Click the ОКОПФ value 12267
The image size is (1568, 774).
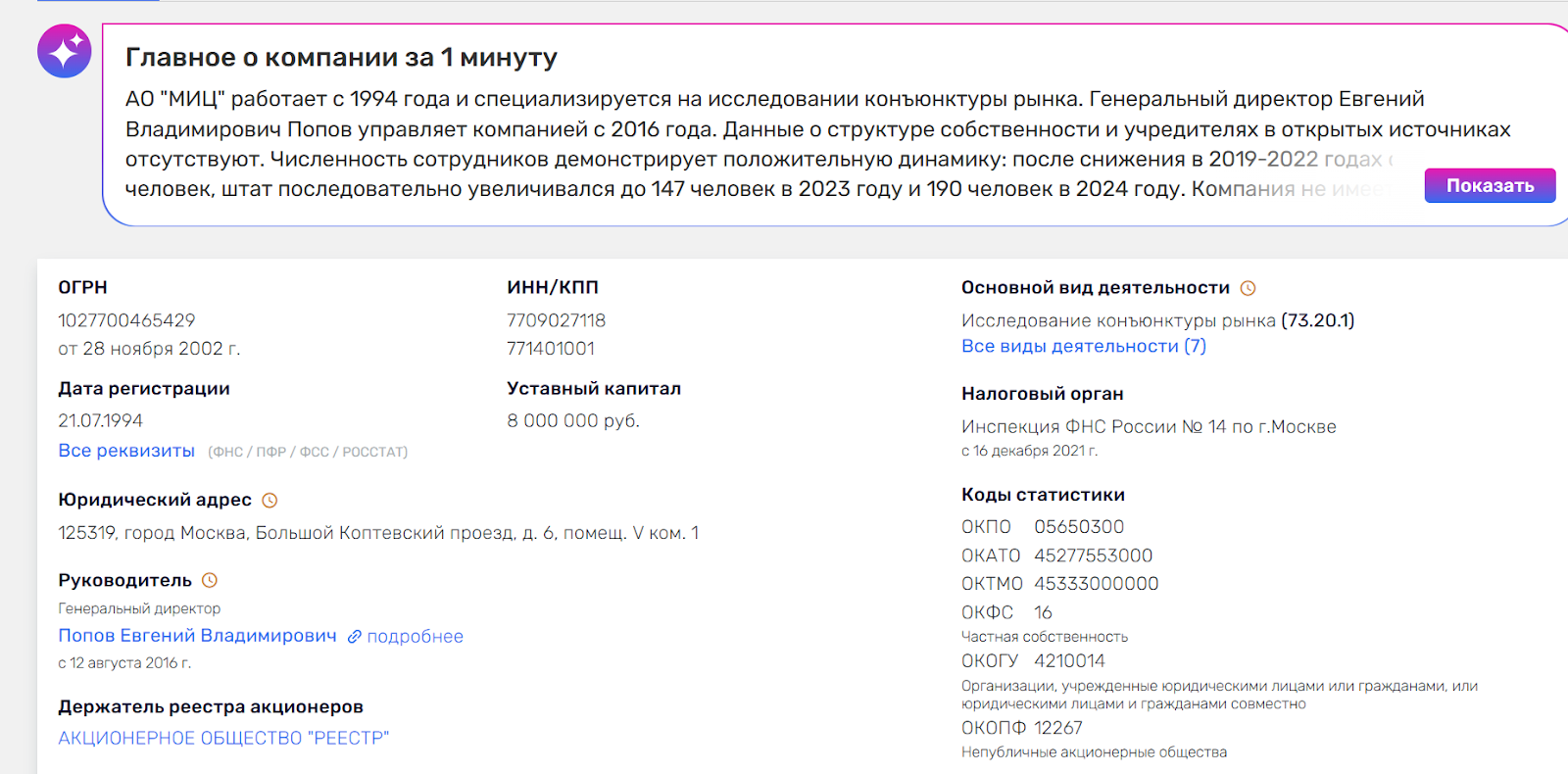point(1058,728)
